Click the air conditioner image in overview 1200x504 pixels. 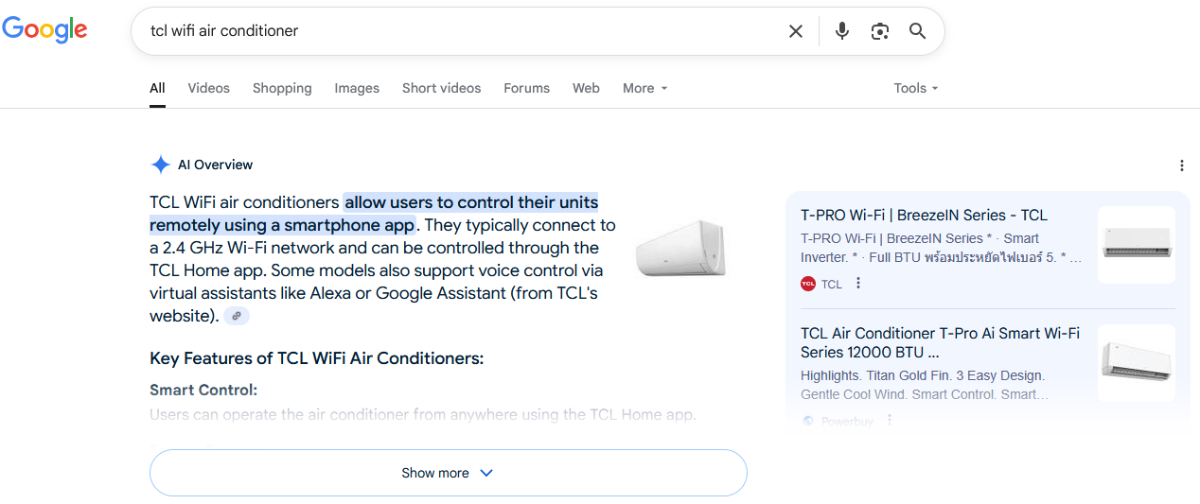point(681,249)
